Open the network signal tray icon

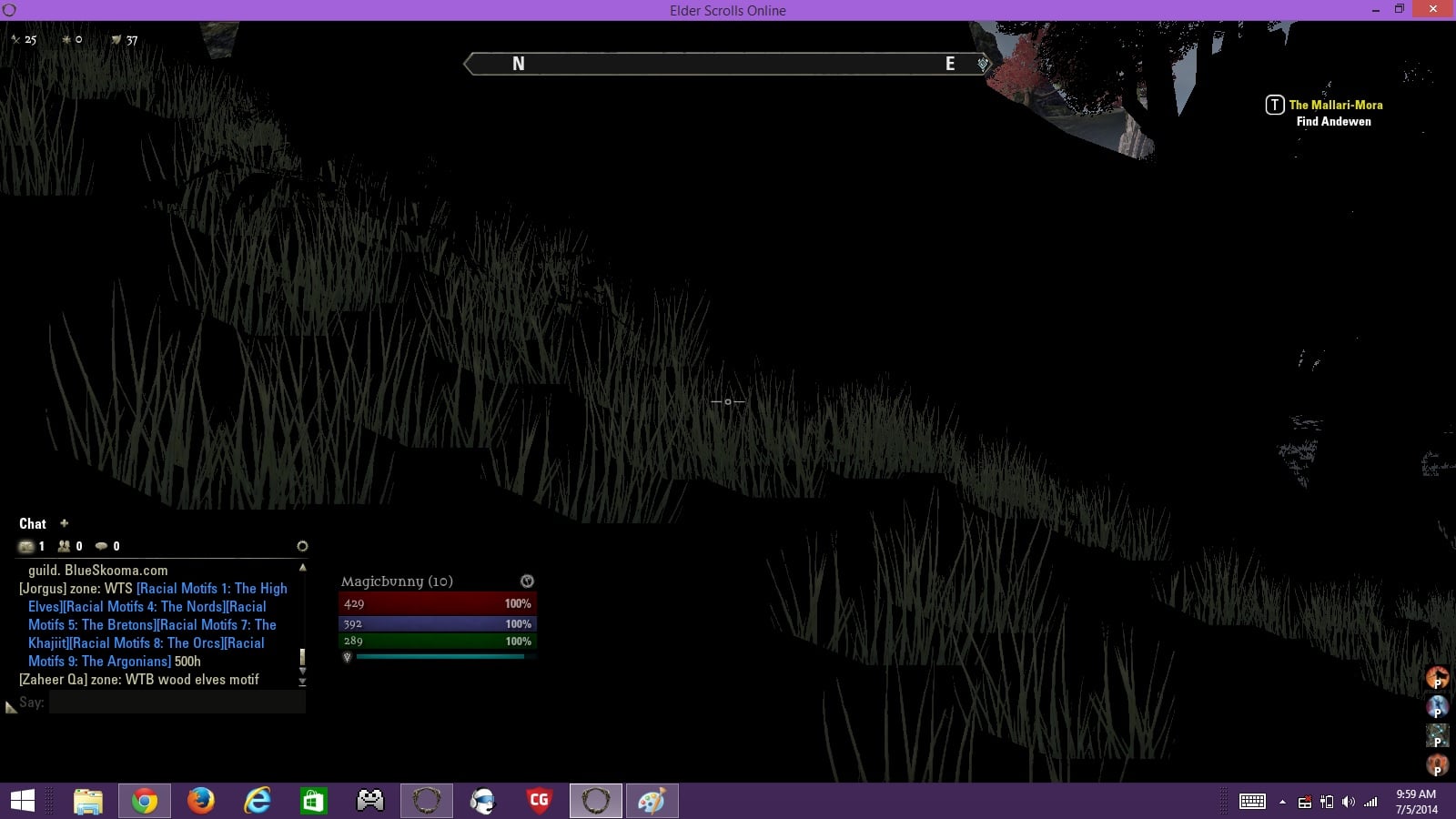point(1370,802)
